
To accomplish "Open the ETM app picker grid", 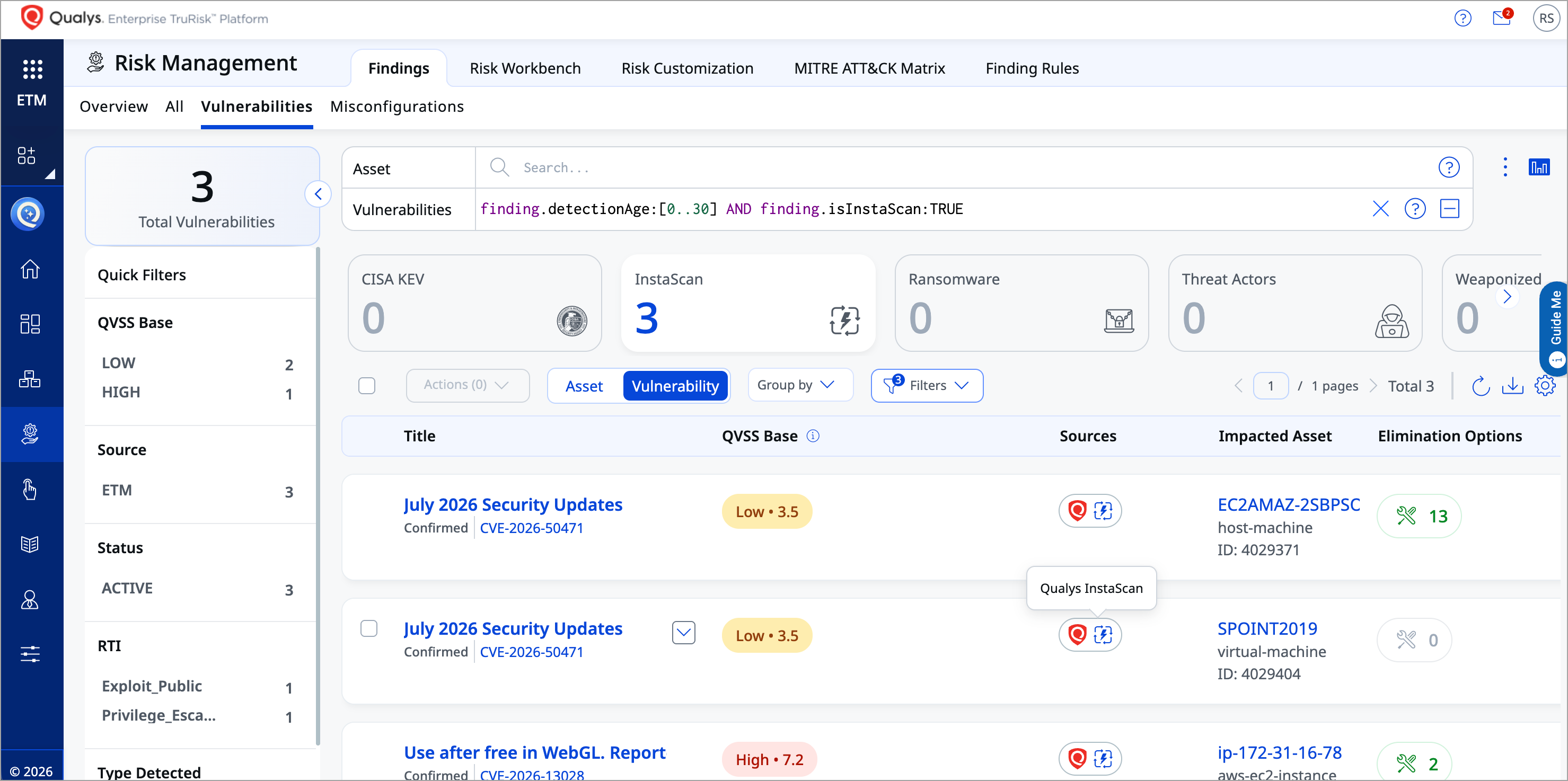I will tap(32, 69).
